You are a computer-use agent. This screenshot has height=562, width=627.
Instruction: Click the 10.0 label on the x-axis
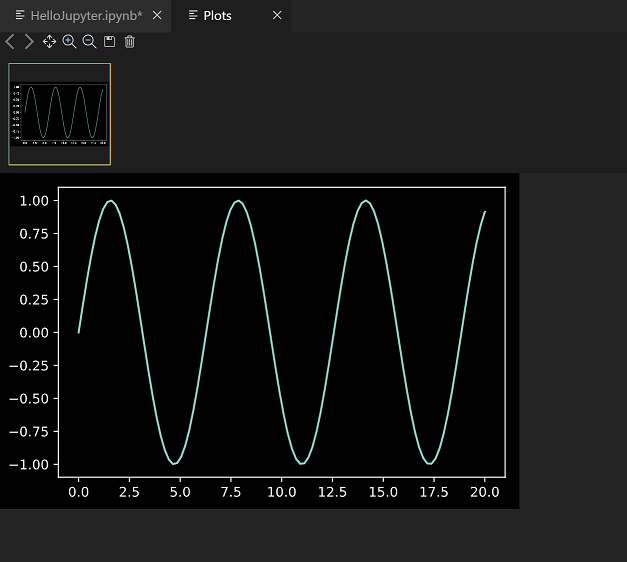tap(282, 493)
